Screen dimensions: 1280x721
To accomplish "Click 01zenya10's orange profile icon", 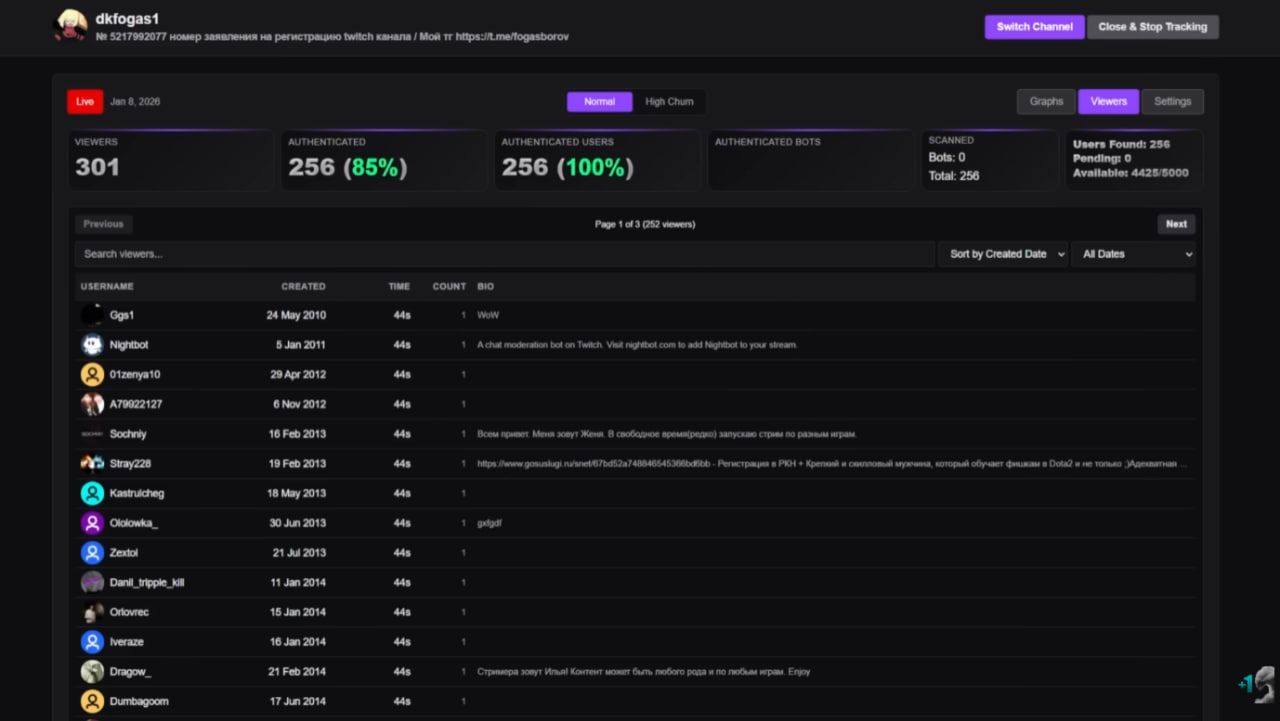I will click(x=92, y=375).
